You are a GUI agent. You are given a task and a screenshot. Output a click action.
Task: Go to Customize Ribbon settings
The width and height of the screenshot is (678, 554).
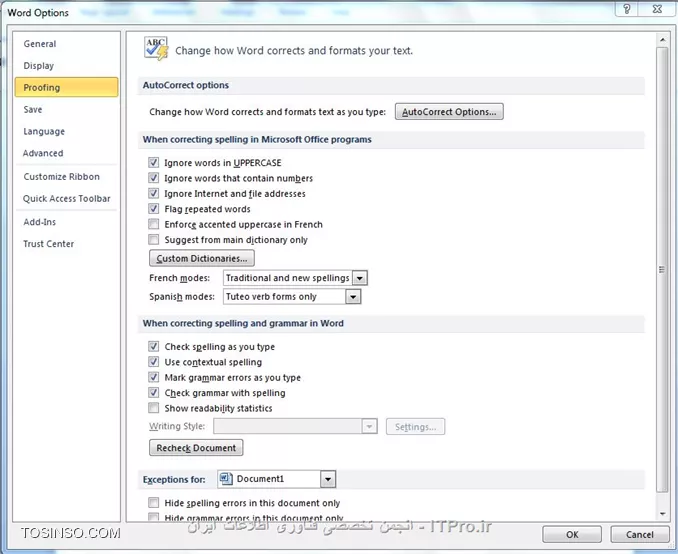point(66,176)
